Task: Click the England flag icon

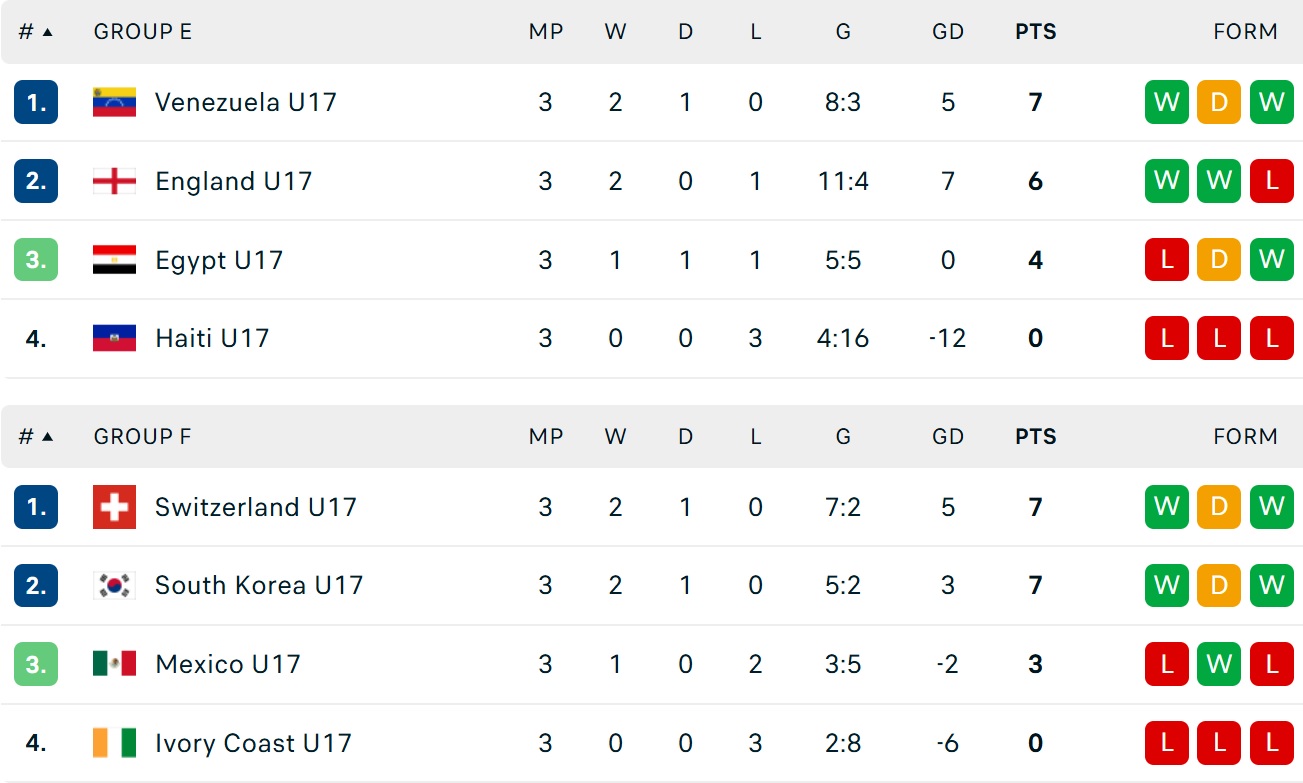Action: click(114, 181)
